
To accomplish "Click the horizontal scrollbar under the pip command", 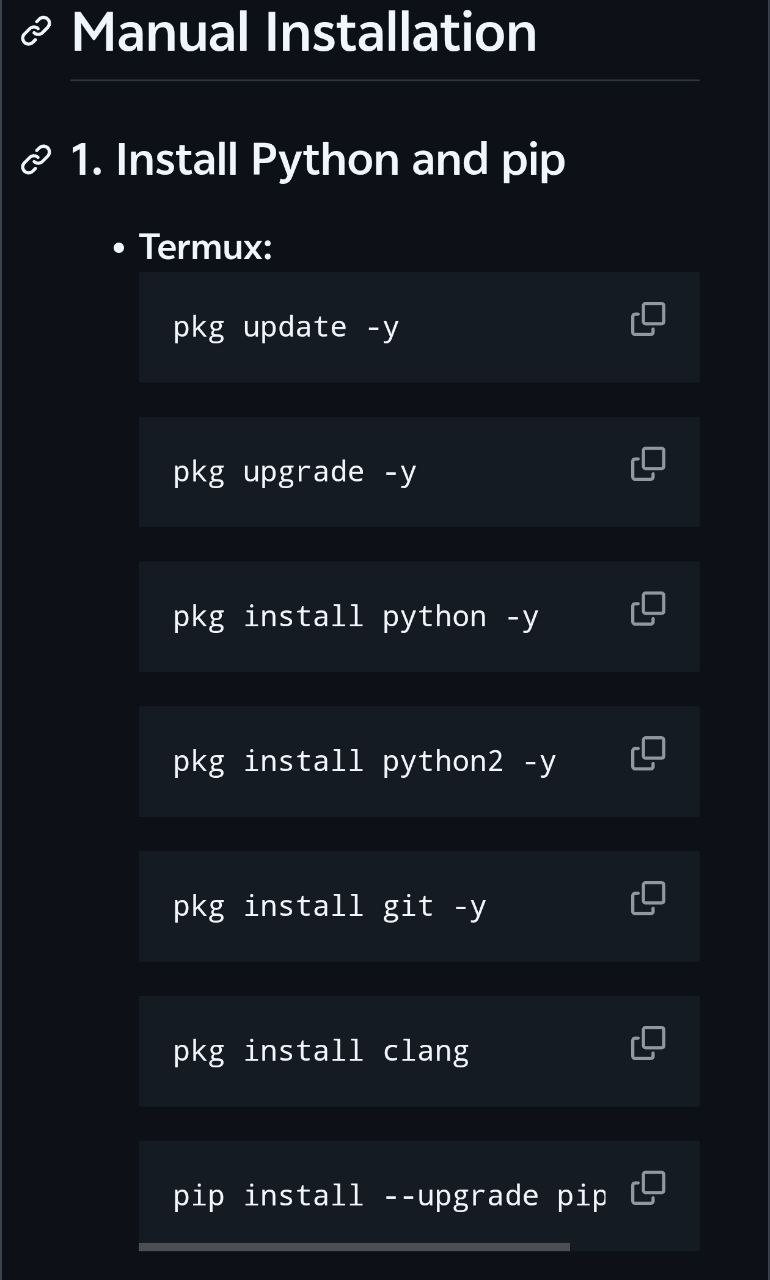I will click(x=354, y=1247).
